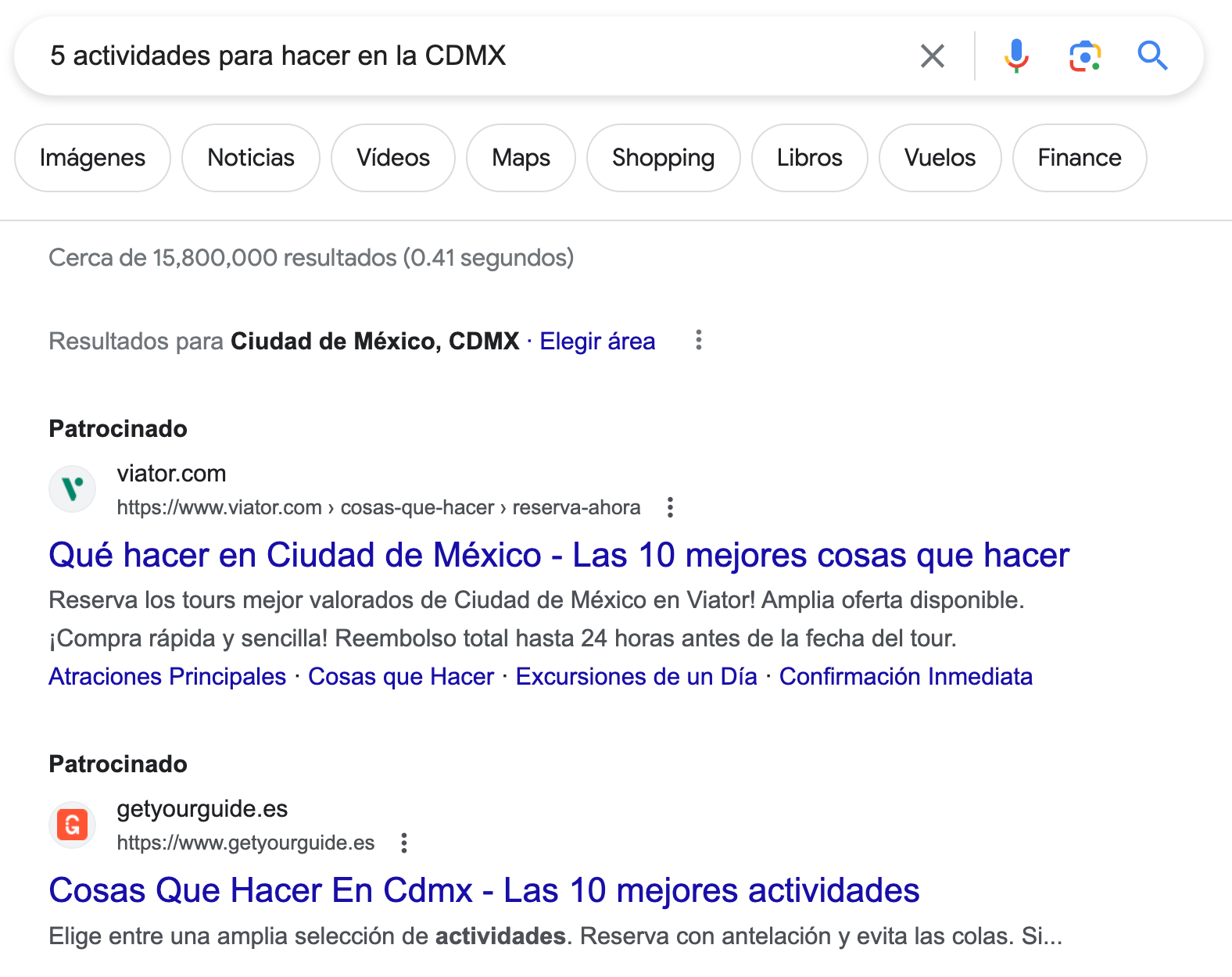Image resolution: width=1232 pixels, height=977 pixels.
Task: Select the Maps filter chip
Action: pyautogui.click(x=521, y=158)
